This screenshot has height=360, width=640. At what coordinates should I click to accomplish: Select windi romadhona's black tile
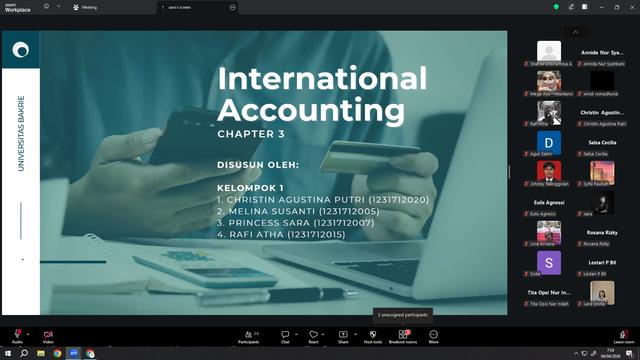coord(602,81)
